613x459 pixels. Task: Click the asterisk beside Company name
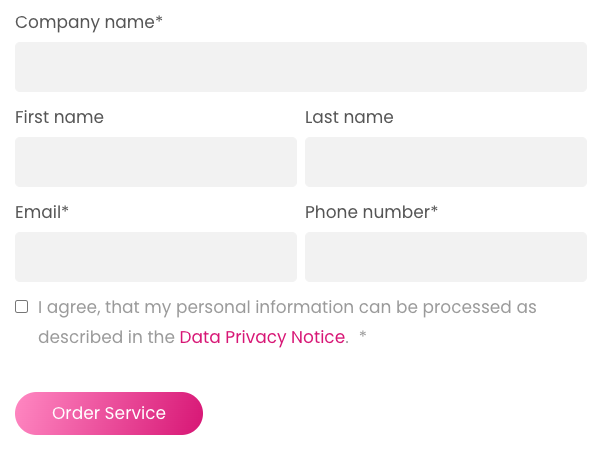pyautogui.click(x=159, y=20)
